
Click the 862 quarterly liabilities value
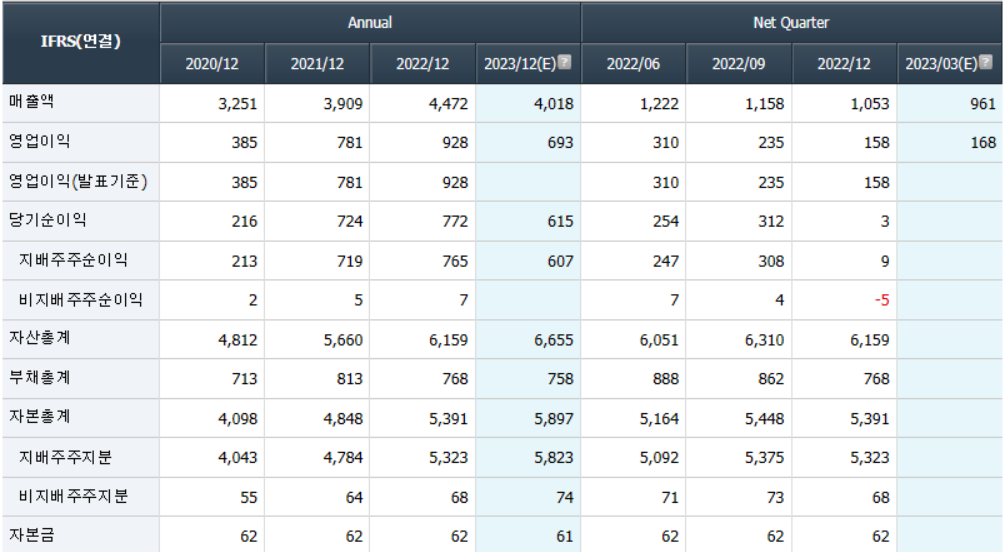[771, 379]
